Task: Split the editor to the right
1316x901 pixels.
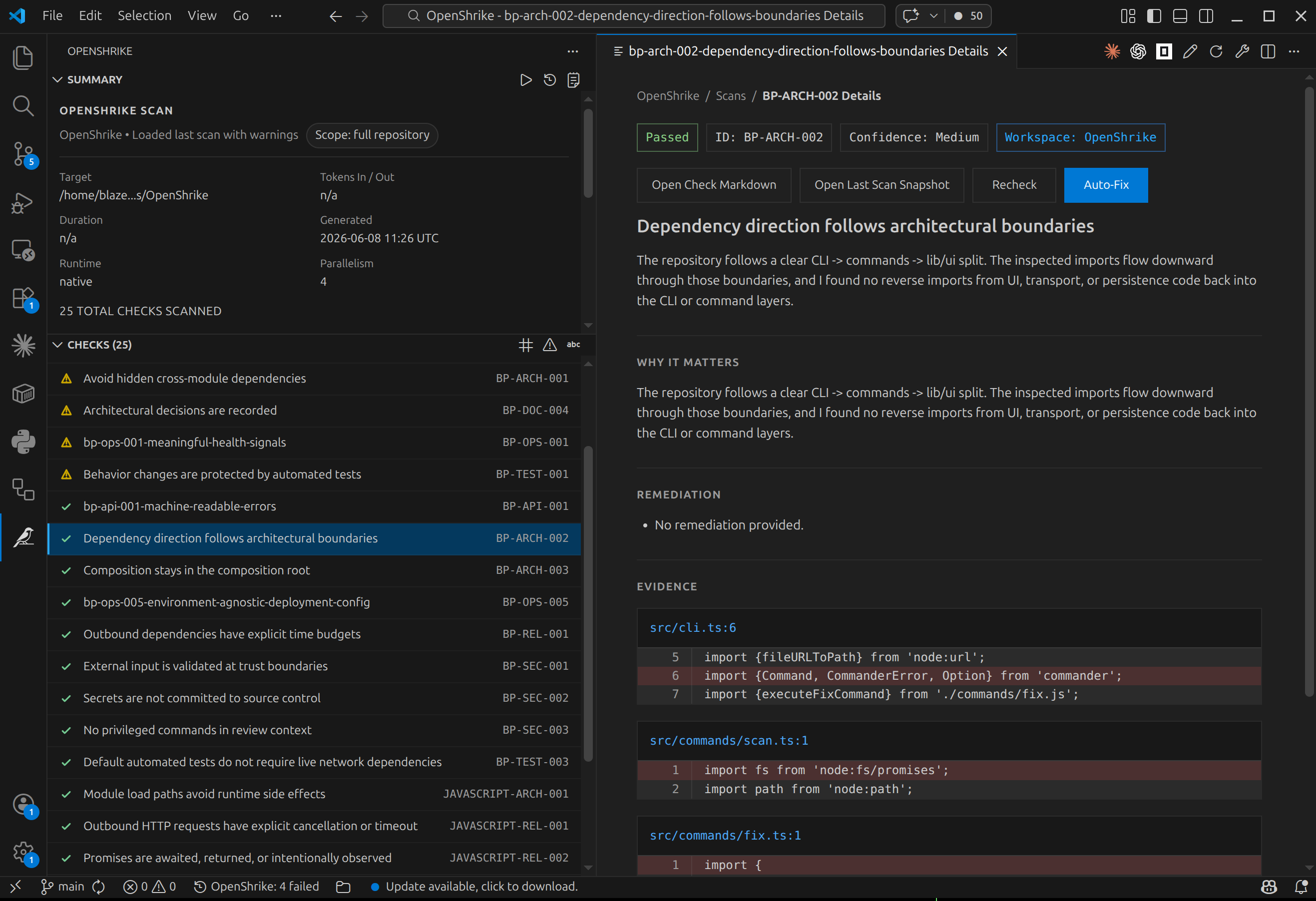Action: (1268, 51)
